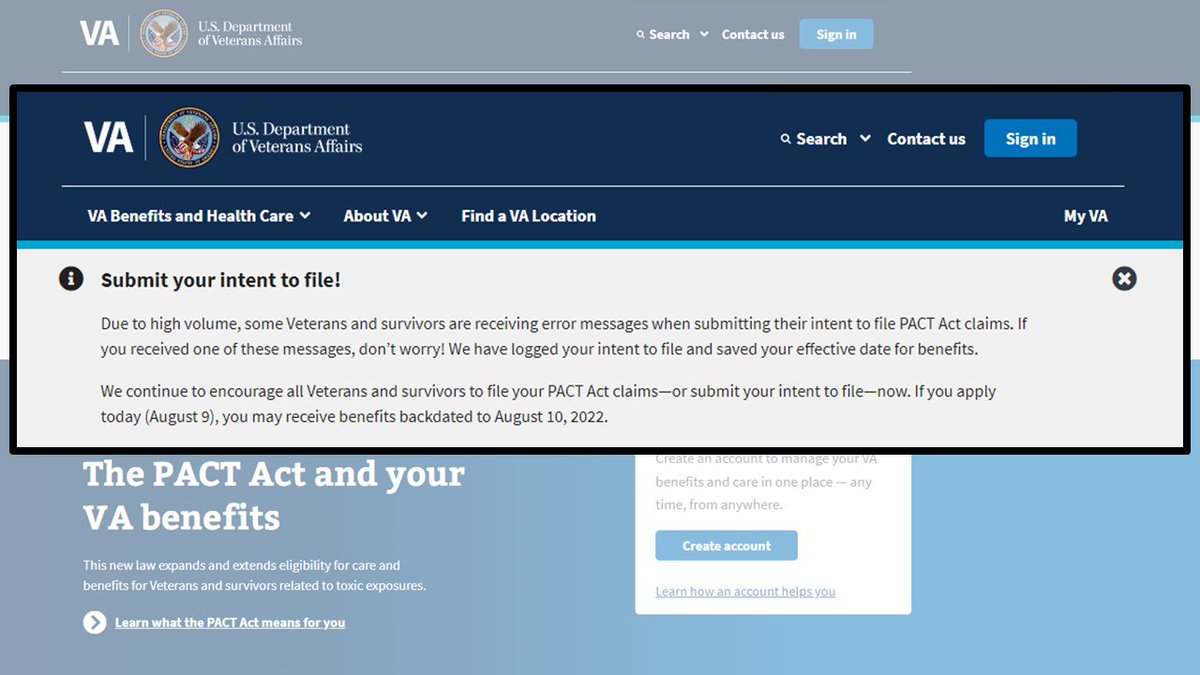Screen dimensions: 1200x675
Task: Open the Search dropdown in the zoomed header
Action: (x=825, y=139)
